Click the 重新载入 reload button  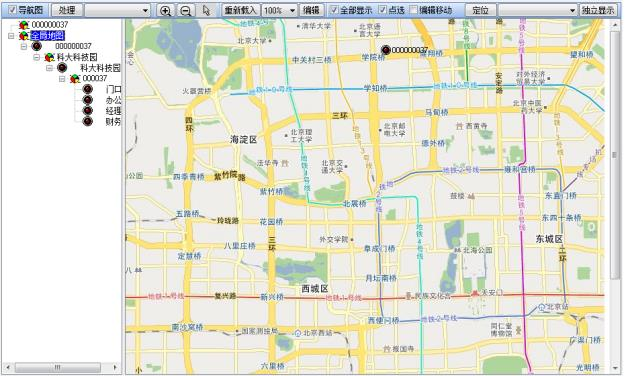(x=240, y=10)
